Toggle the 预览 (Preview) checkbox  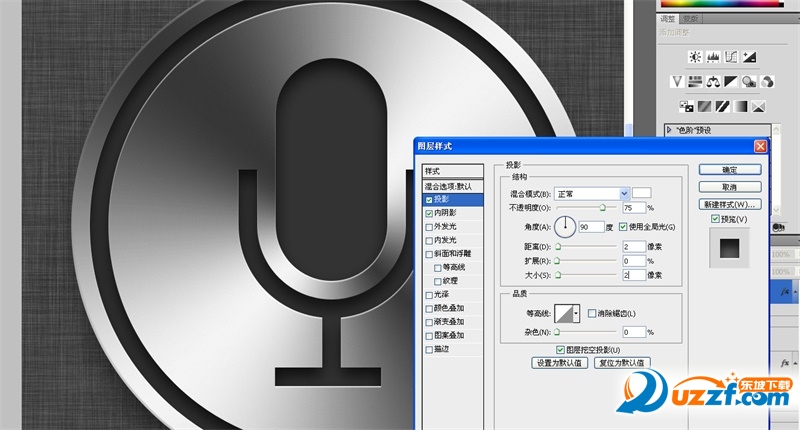[714, 219]
